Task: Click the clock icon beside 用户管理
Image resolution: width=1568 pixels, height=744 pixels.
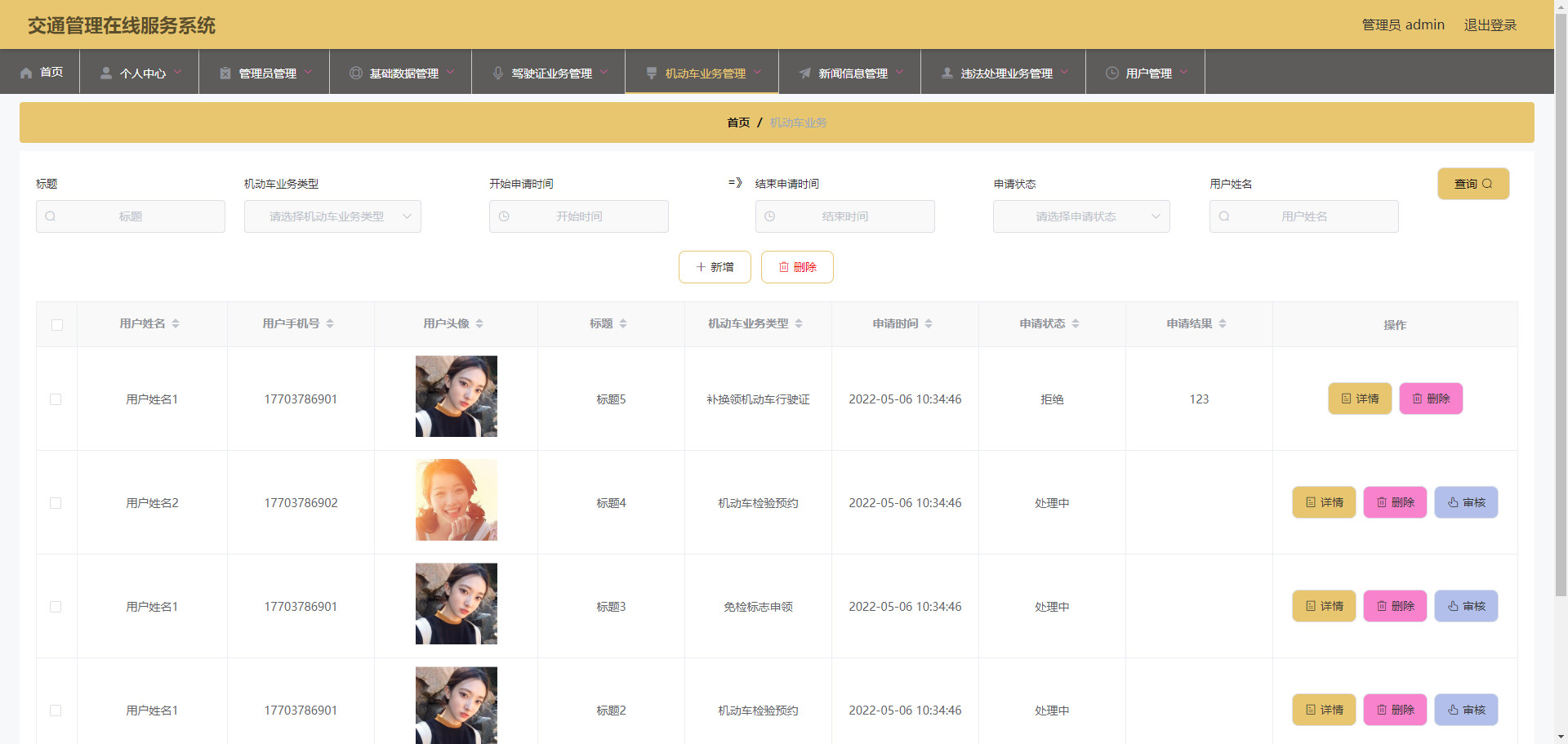Action: coord(1112,73)
